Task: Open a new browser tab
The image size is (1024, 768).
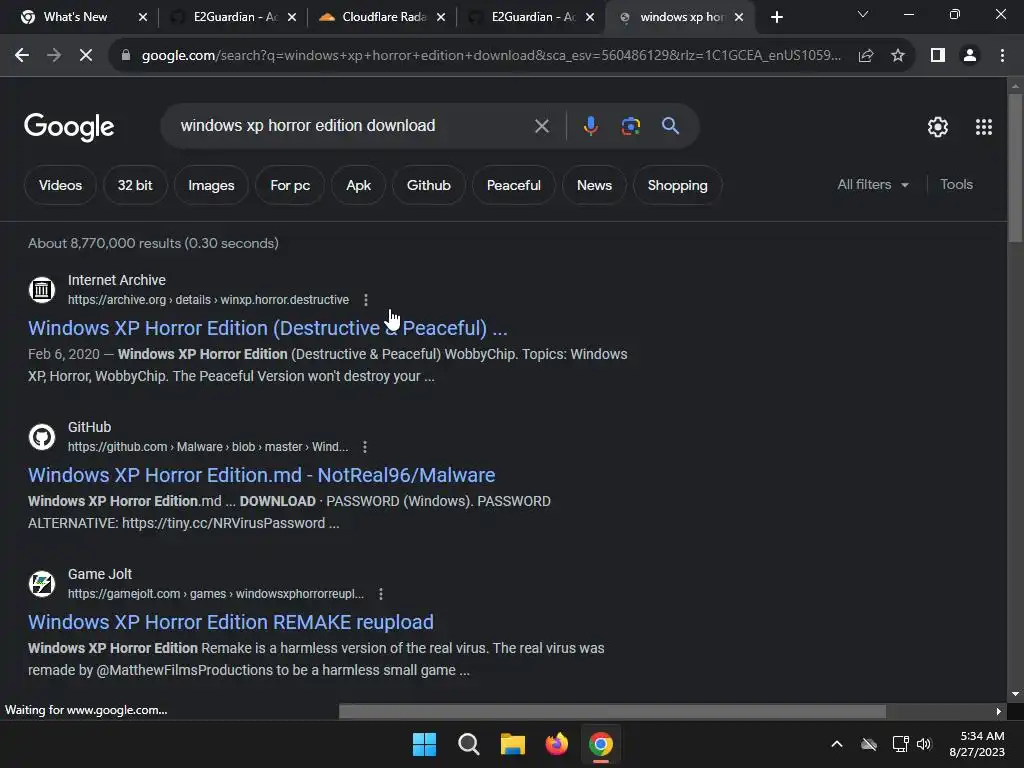Action: [x=776, y=18]
